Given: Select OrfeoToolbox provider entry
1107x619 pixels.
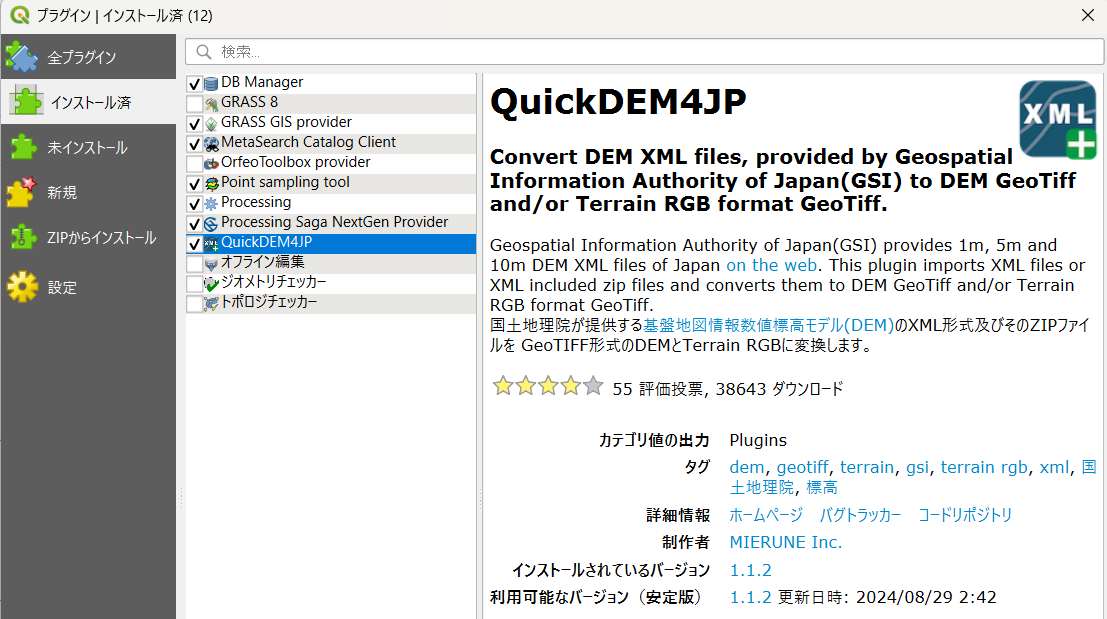Looking at the screenshot, I should pyautogui.click(x=295, y=162).
